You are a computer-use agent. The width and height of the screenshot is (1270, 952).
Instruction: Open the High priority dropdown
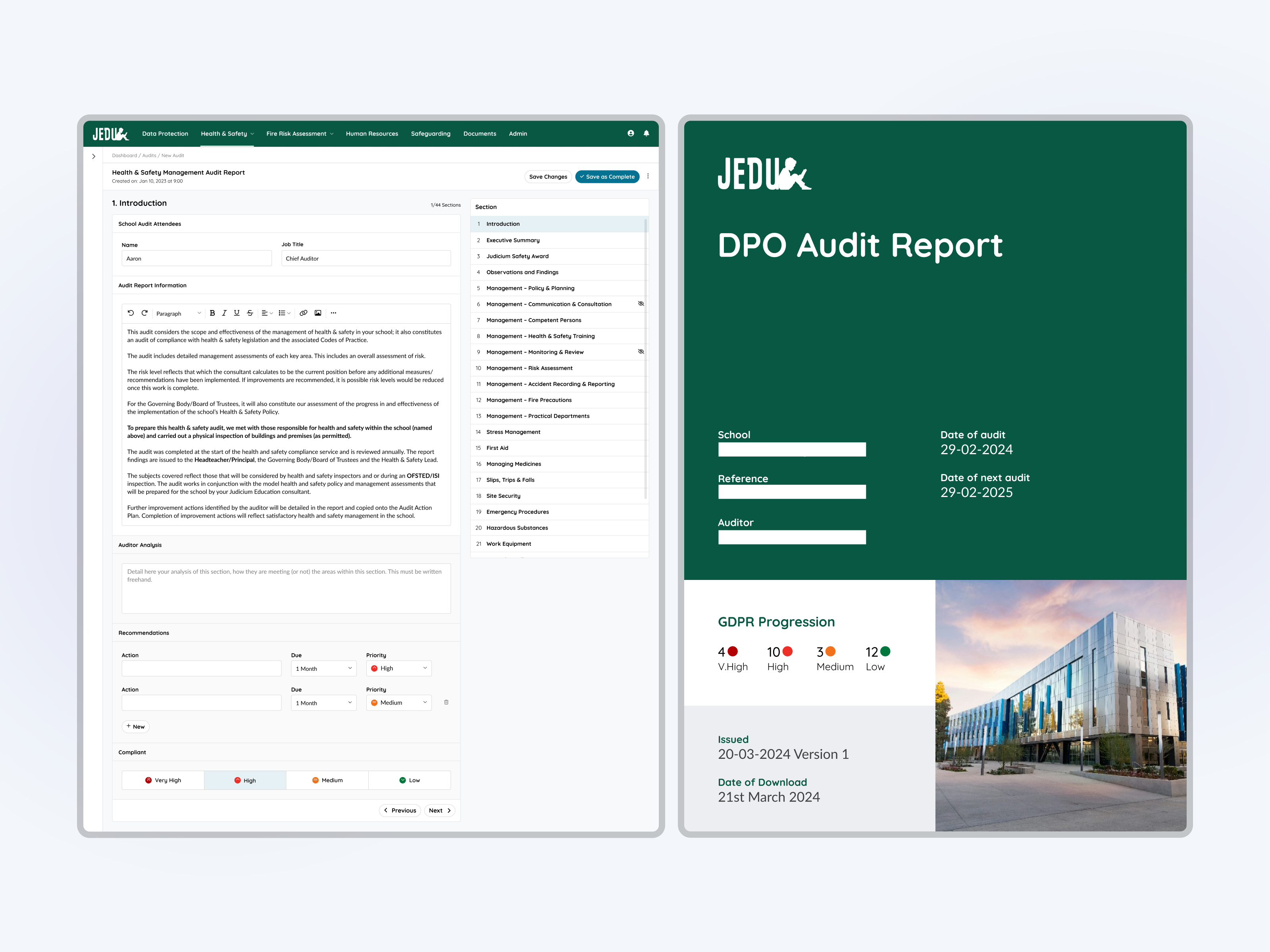[398, 668]
